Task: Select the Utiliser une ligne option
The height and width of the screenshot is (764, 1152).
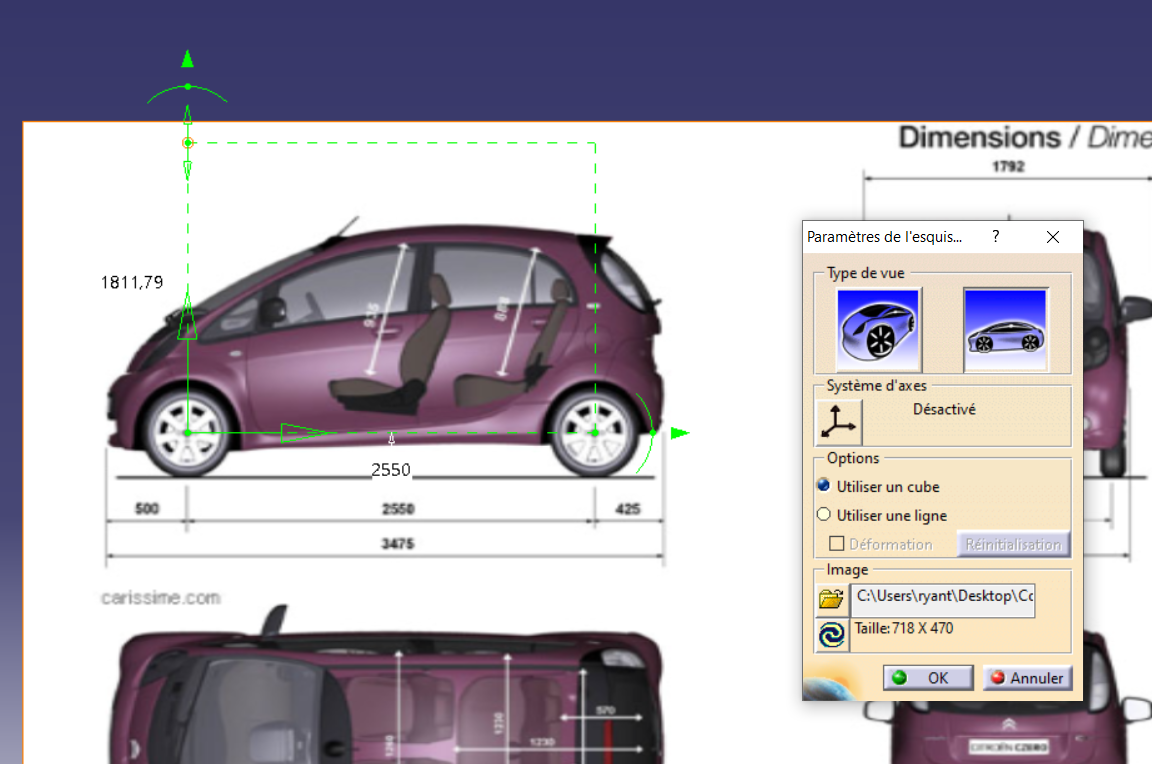Action: pos(824,515)
